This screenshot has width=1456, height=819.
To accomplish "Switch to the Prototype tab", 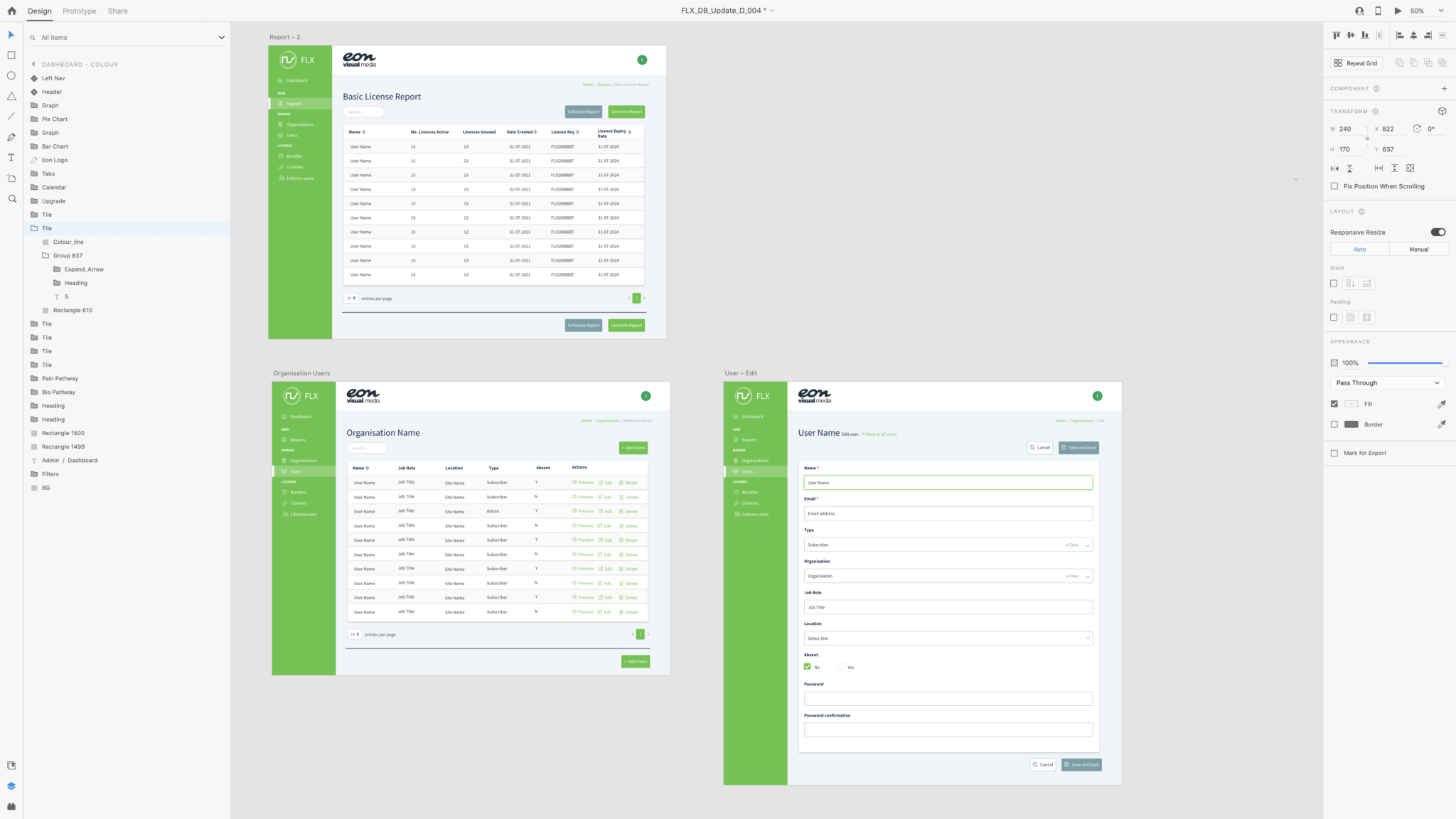I will 79,11.
